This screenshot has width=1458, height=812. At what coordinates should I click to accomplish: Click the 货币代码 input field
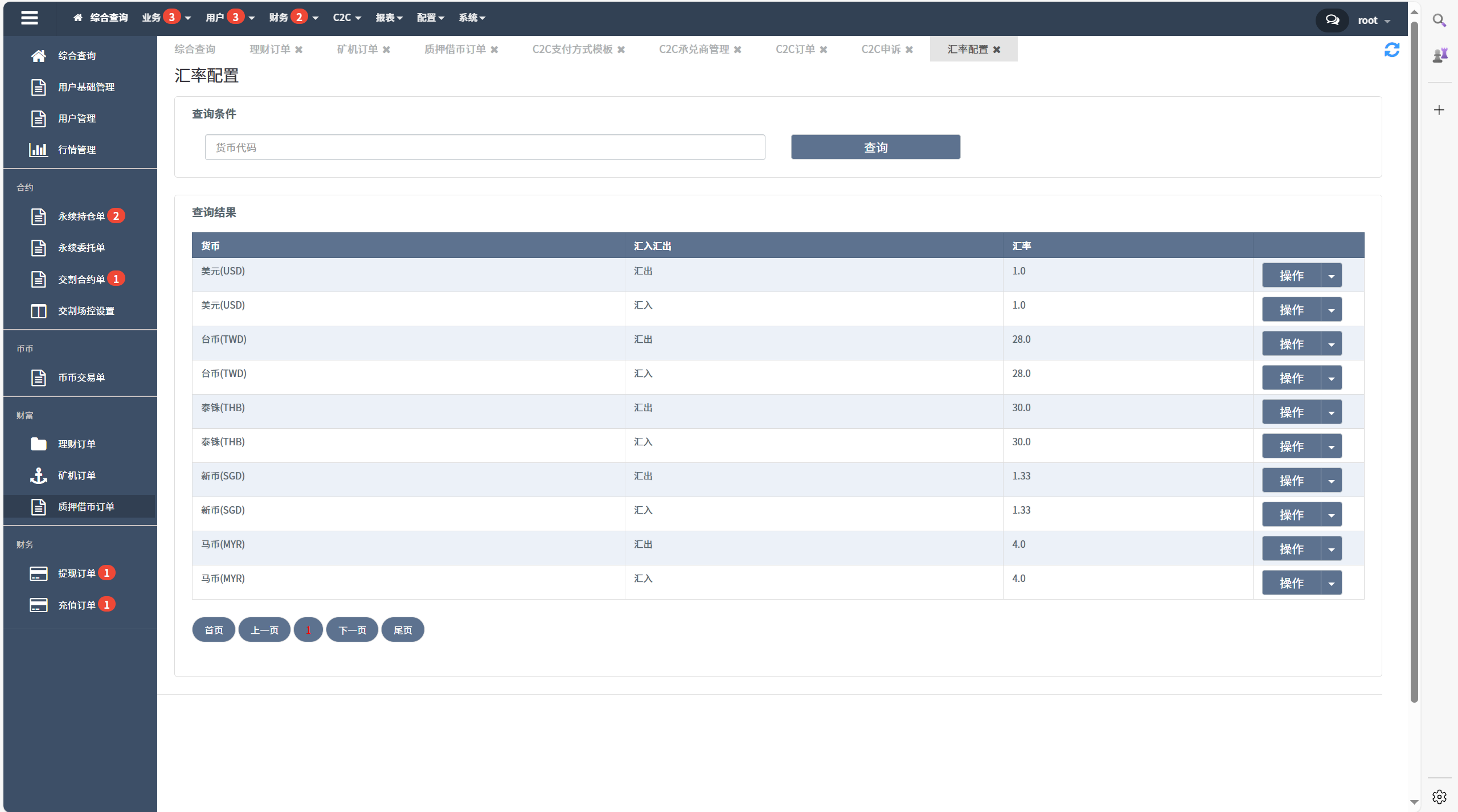[484, 147]
